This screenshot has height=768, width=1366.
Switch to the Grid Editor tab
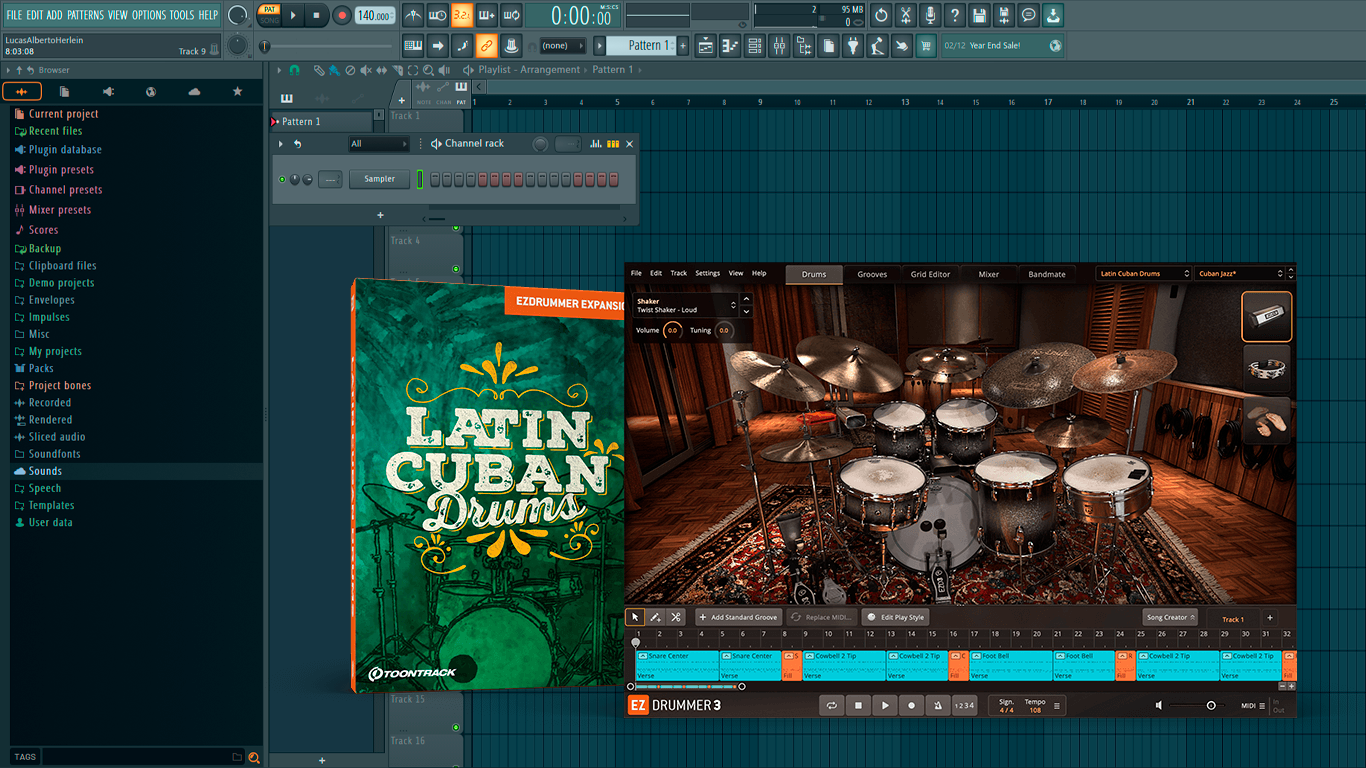930,274
